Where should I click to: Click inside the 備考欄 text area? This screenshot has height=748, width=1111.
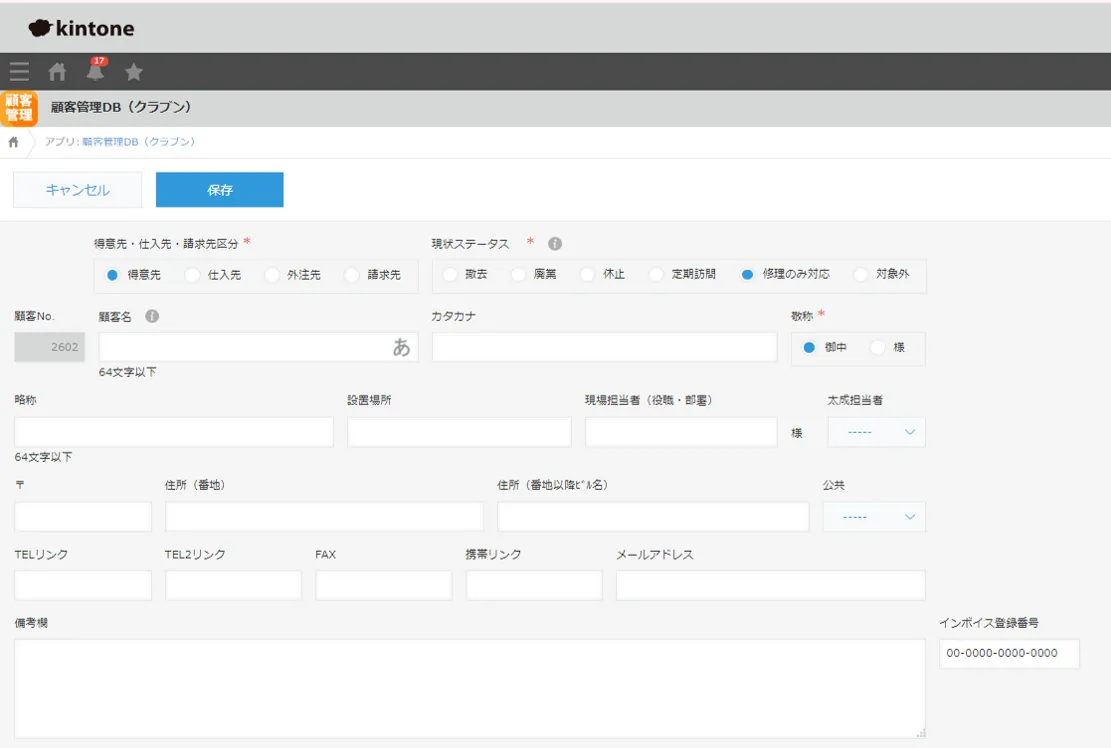469,688
